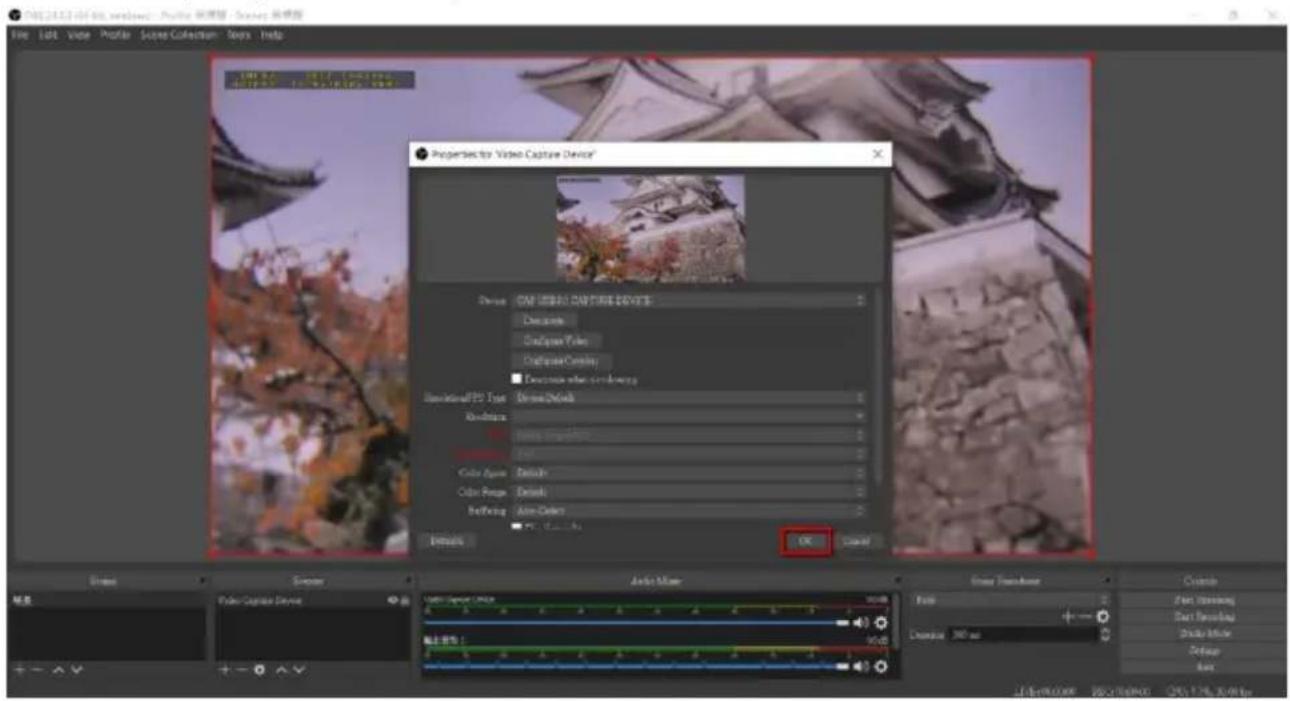Click Properties dialog vertical scrollbar

point(877,385)
